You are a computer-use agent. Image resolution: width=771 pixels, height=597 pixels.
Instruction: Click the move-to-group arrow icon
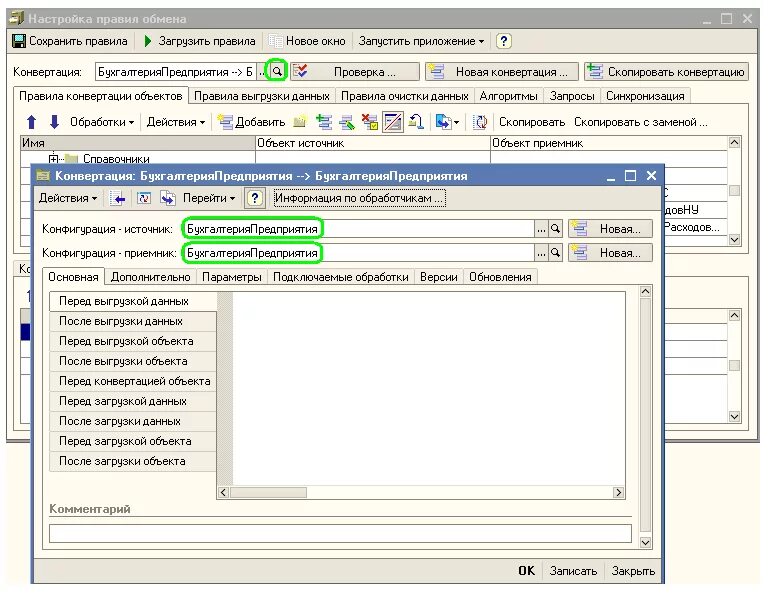tap(416, 122)
